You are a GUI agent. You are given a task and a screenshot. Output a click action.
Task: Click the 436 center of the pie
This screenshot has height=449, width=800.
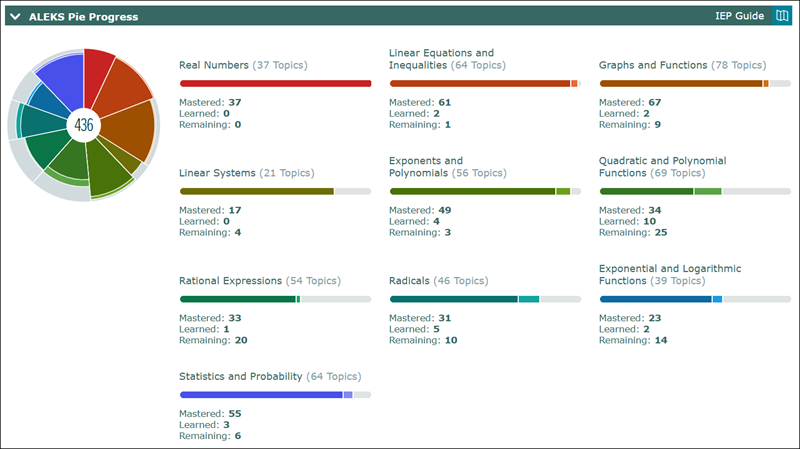coord(83,124)
